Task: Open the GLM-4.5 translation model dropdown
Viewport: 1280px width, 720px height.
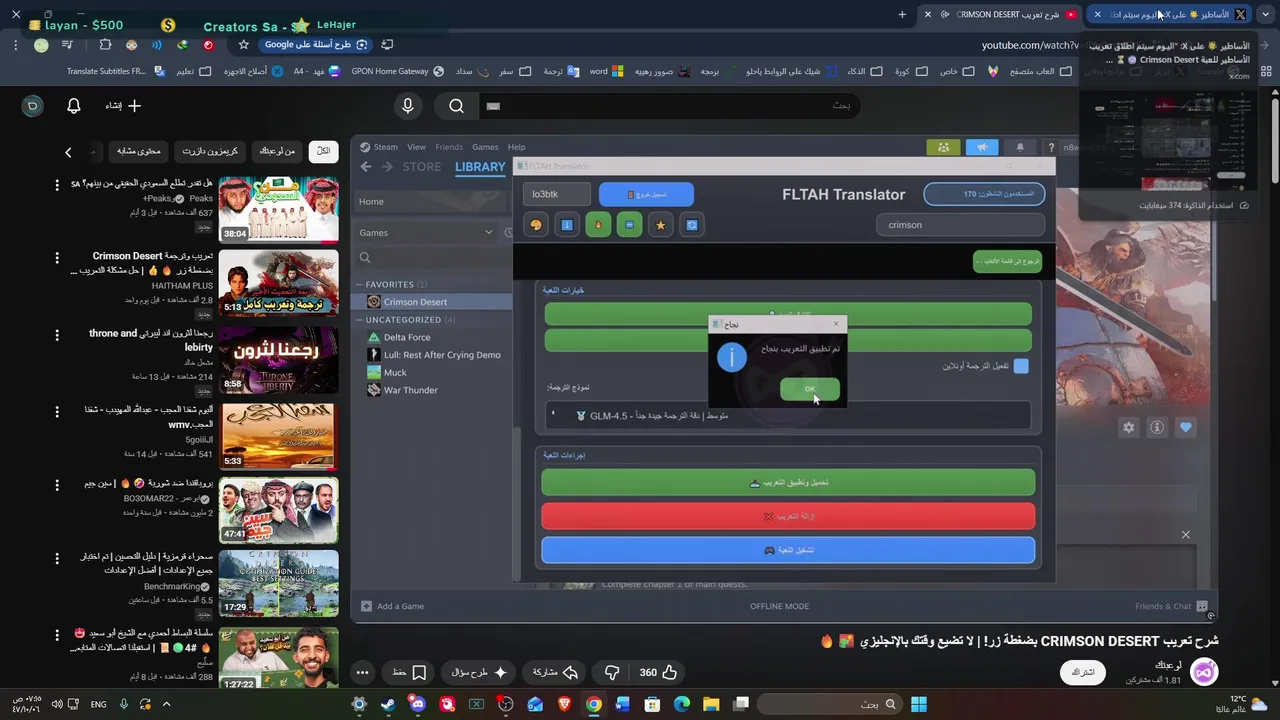Action: tap(788, 415)
